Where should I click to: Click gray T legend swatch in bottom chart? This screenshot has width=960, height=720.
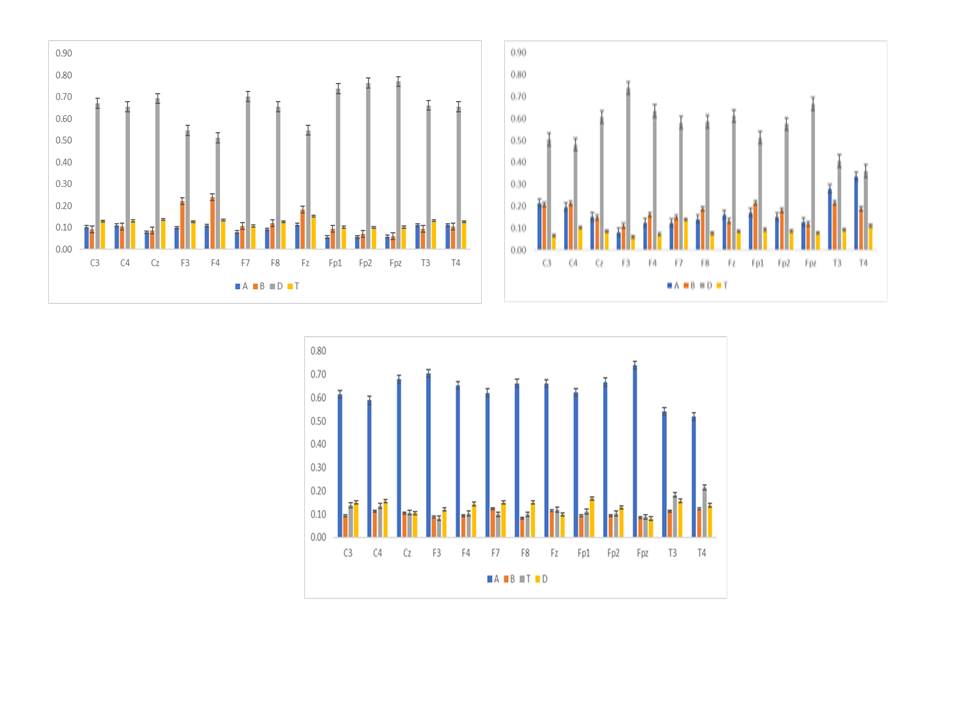[x=521, y=579]
